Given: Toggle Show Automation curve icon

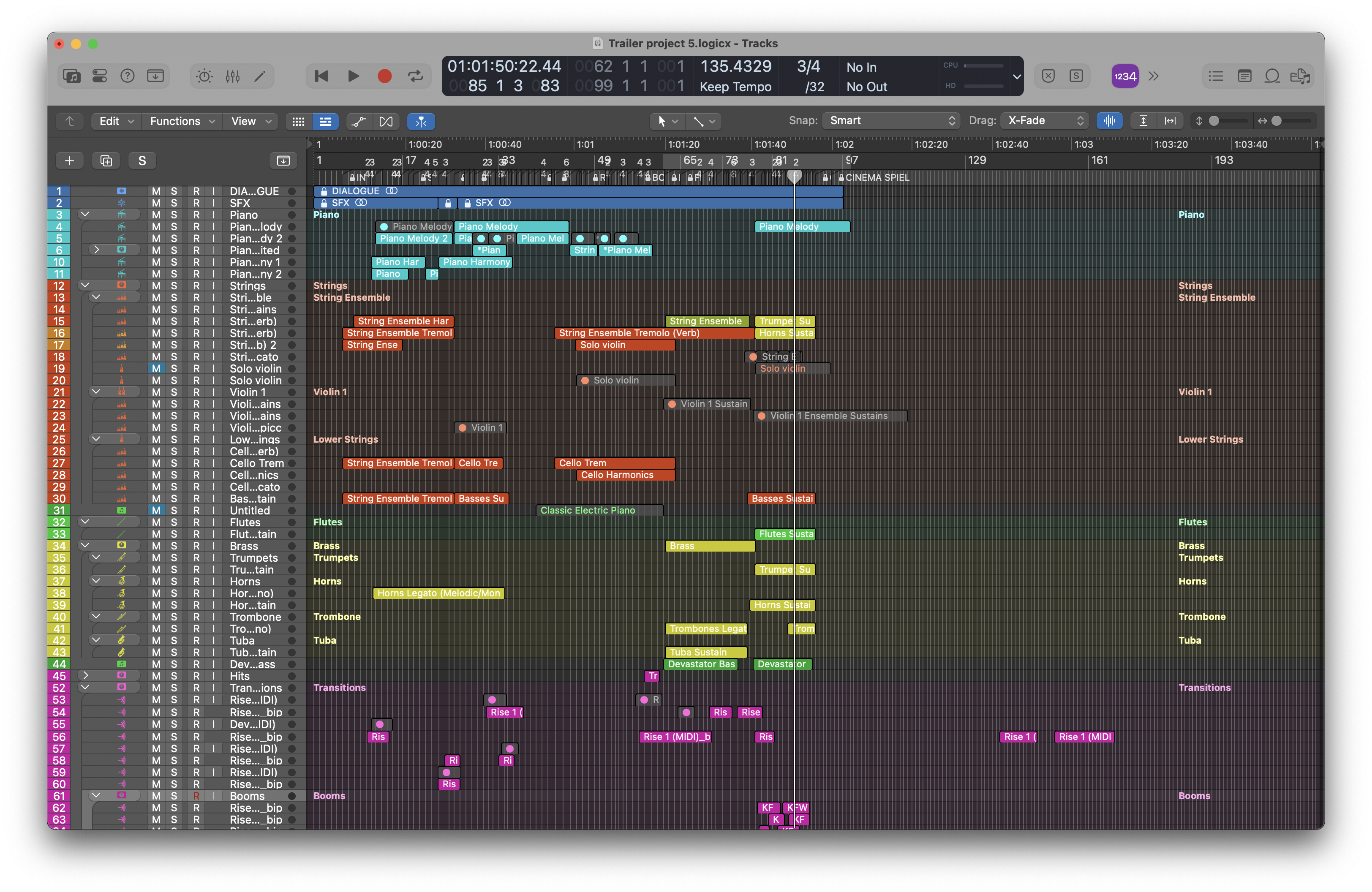Looking at the screenshot, I should click(x=359, y=121).
